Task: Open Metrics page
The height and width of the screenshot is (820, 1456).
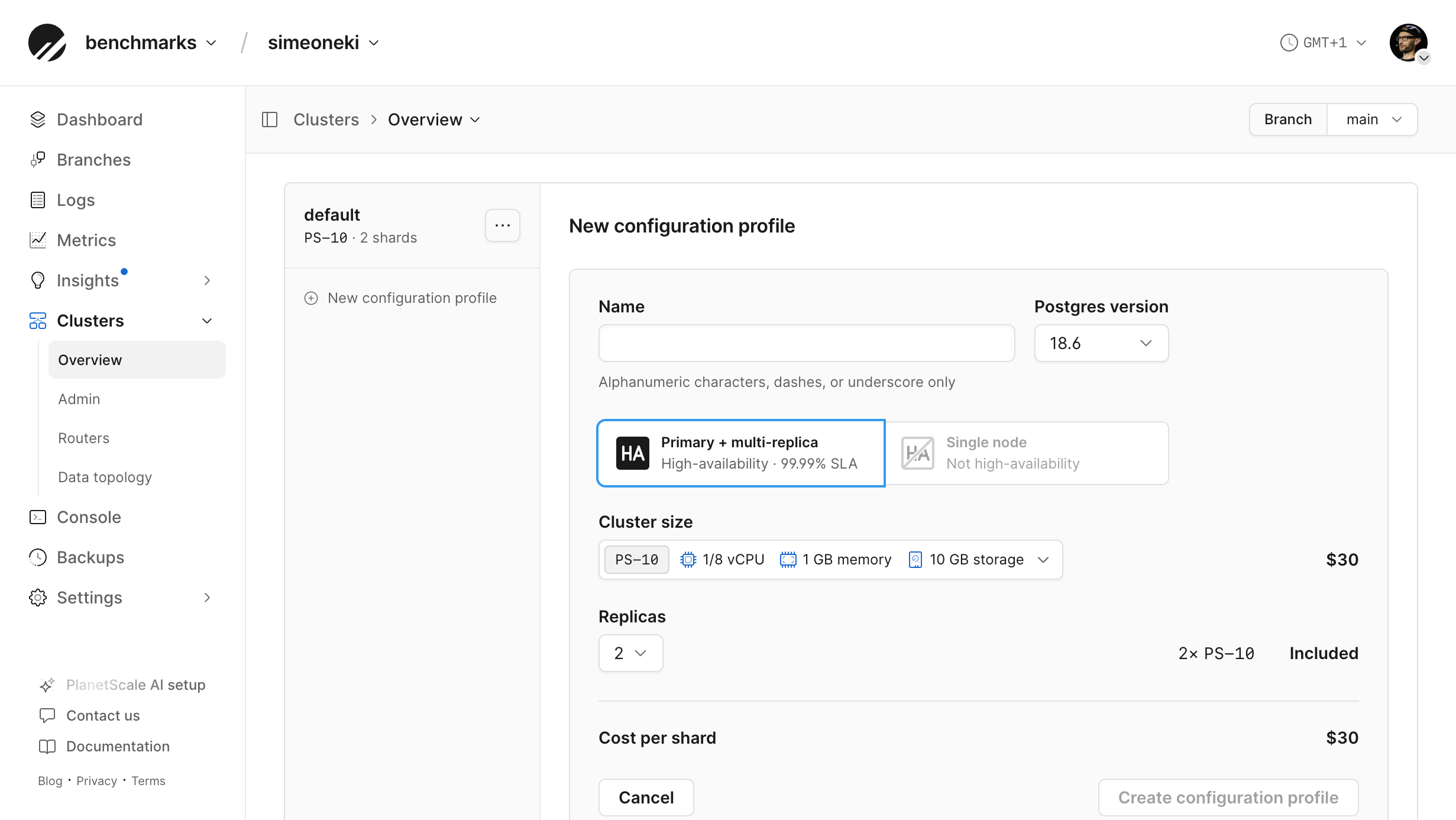Action: 86,240
